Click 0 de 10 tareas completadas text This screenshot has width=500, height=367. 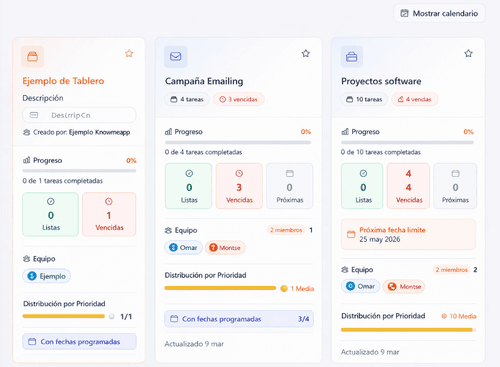[x=381, y=152]
